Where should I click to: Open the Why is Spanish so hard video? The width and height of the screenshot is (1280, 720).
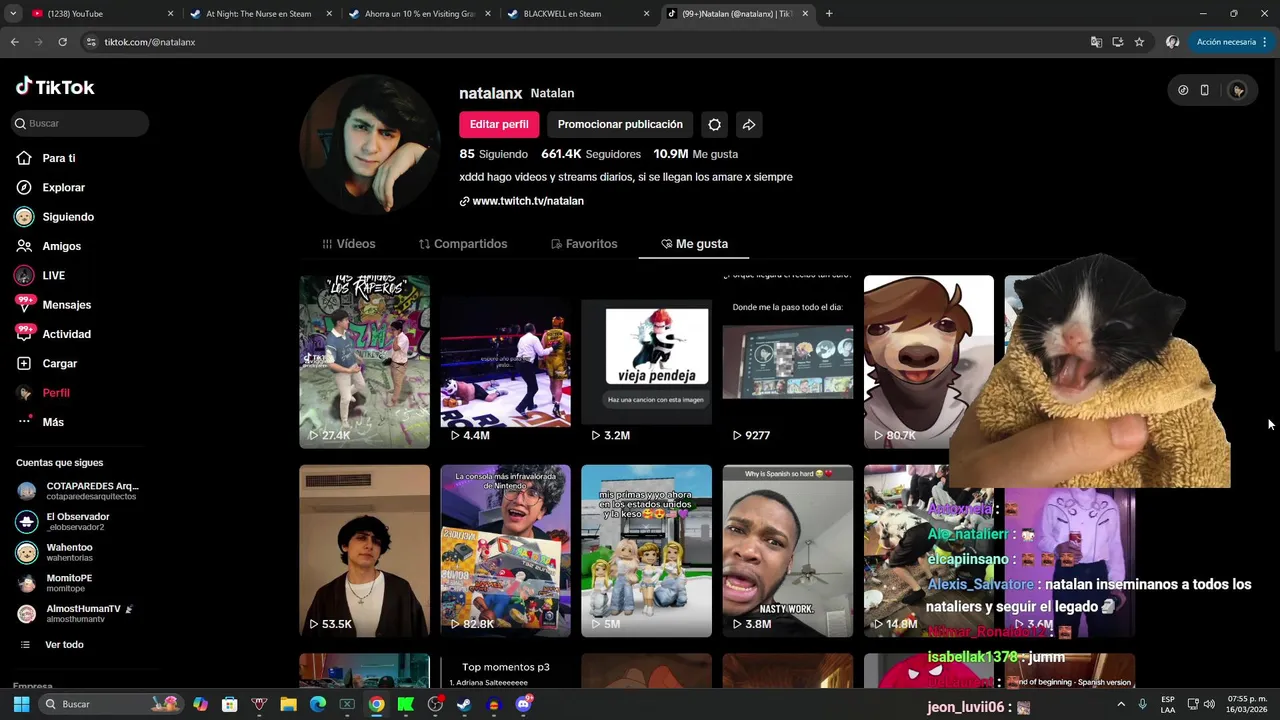(x=787, y=551)
